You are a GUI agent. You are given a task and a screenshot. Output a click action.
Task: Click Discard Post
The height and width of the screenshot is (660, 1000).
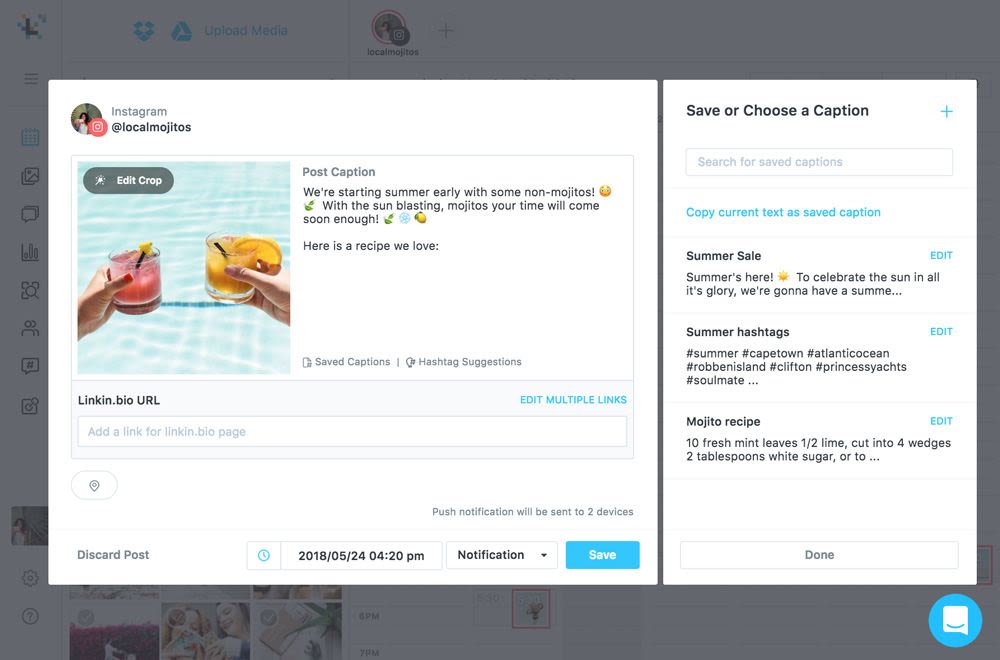[113, 555]
